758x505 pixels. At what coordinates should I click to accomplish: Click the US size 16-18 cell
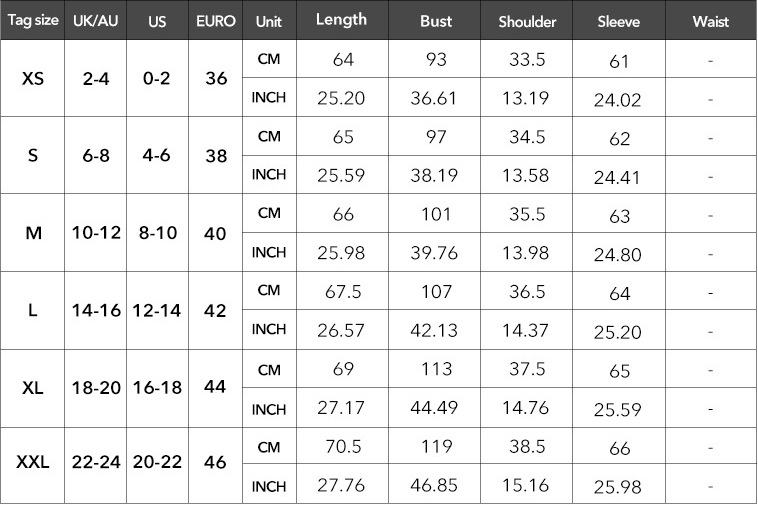point(157,388)
